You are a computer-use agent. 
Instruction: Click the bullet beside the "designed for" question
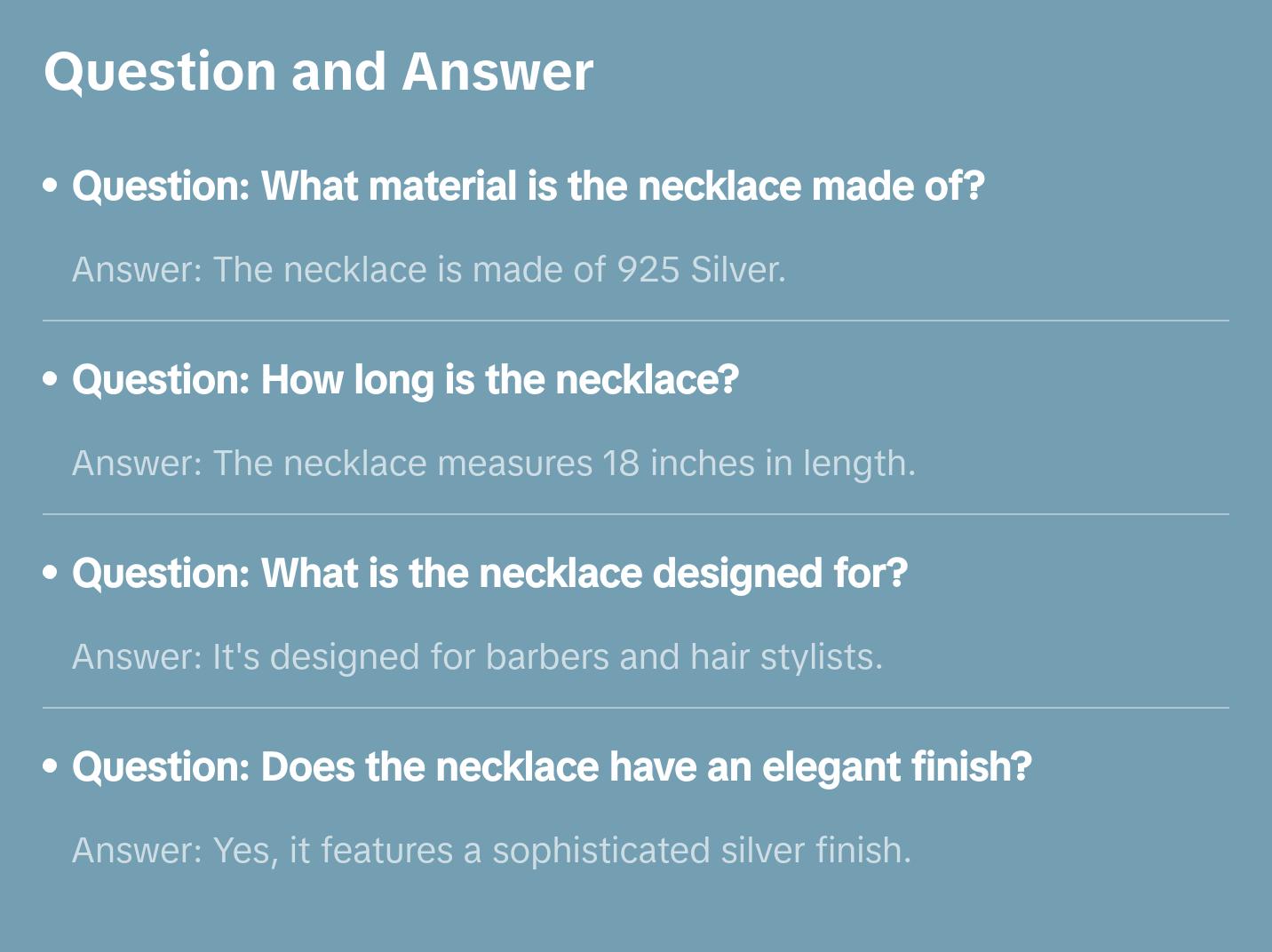(51, 573)
